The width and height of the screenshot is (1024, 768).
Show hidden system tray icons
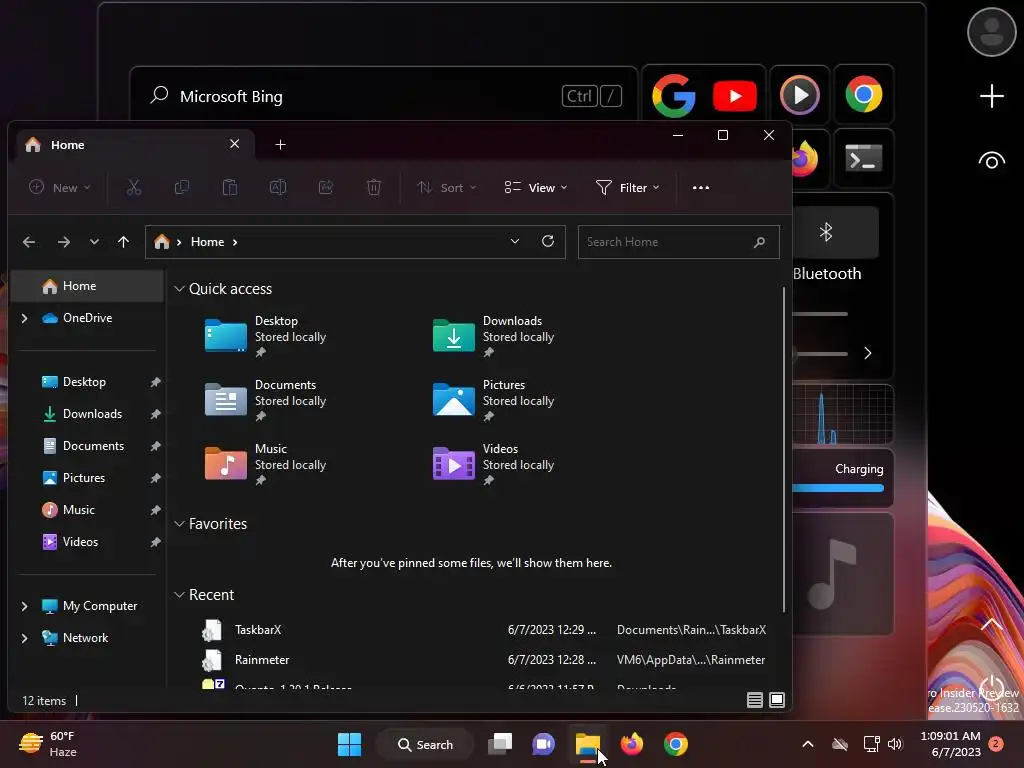(808, 744)
